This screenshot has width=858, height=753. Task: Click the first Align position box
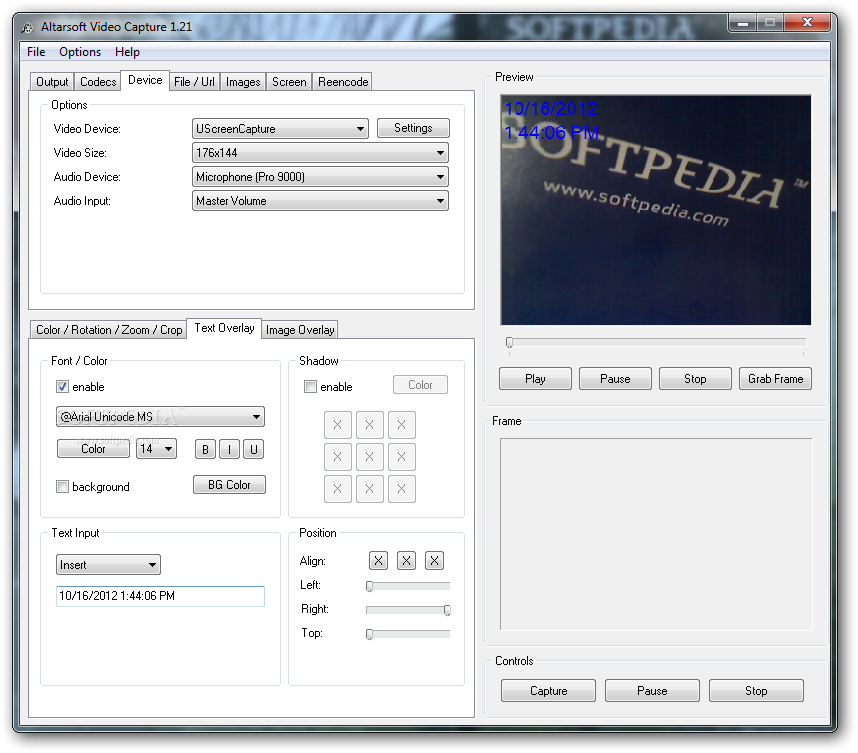tap(378, 560)
